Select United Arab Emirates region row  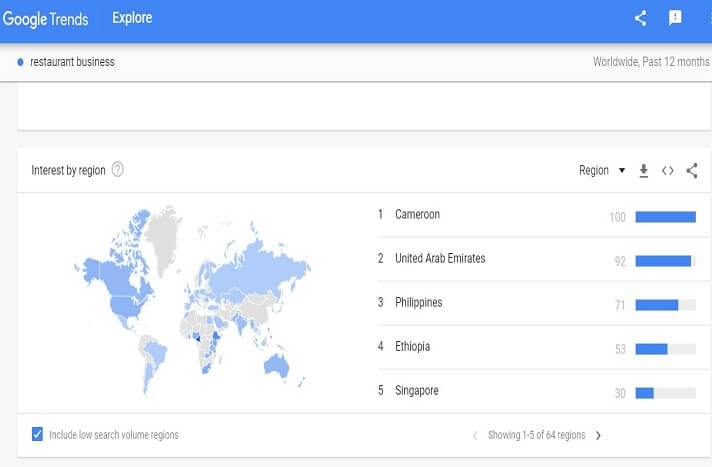[x=440, y=258]
